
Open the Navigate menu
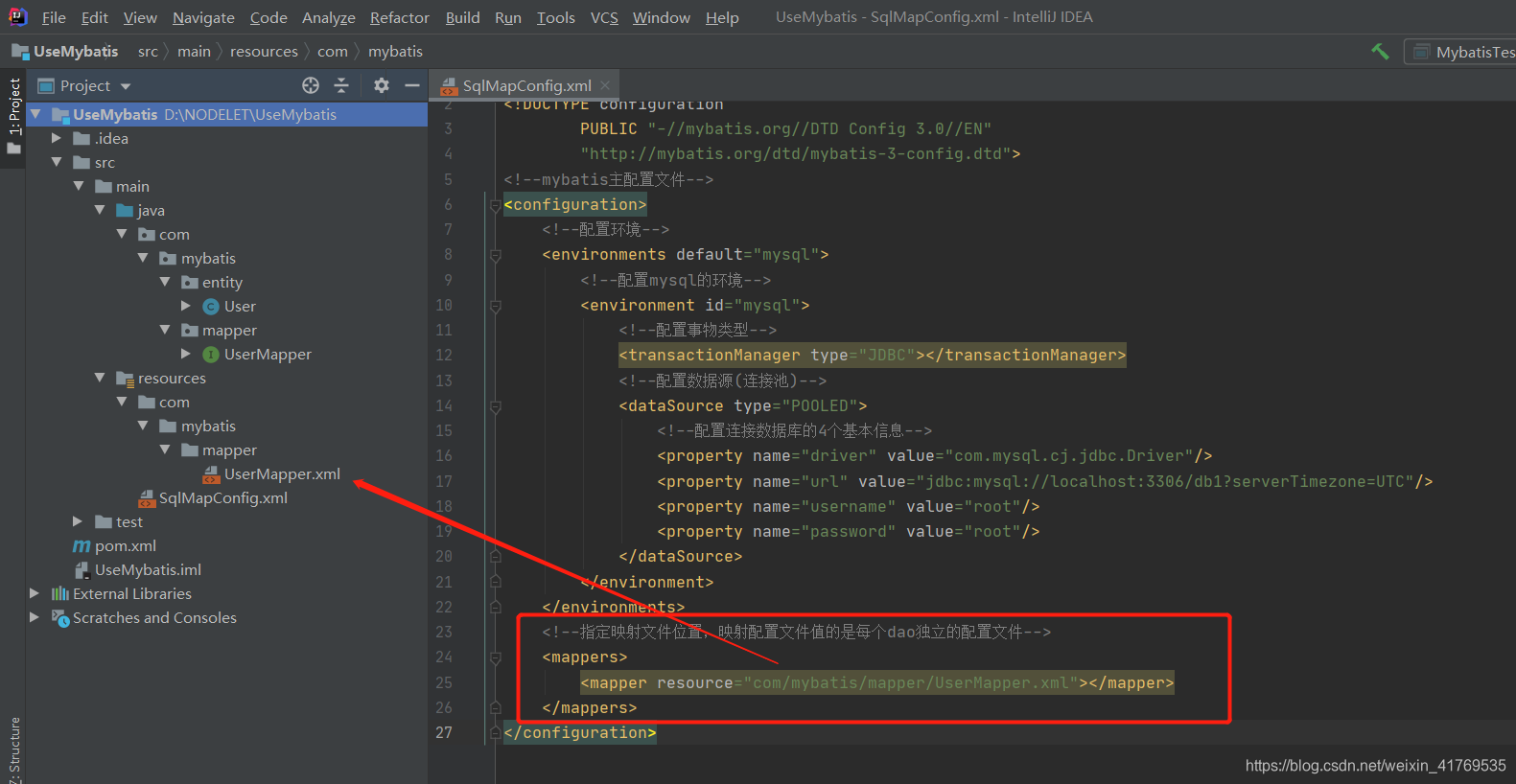pyautogui.click(x=203, y=17)
